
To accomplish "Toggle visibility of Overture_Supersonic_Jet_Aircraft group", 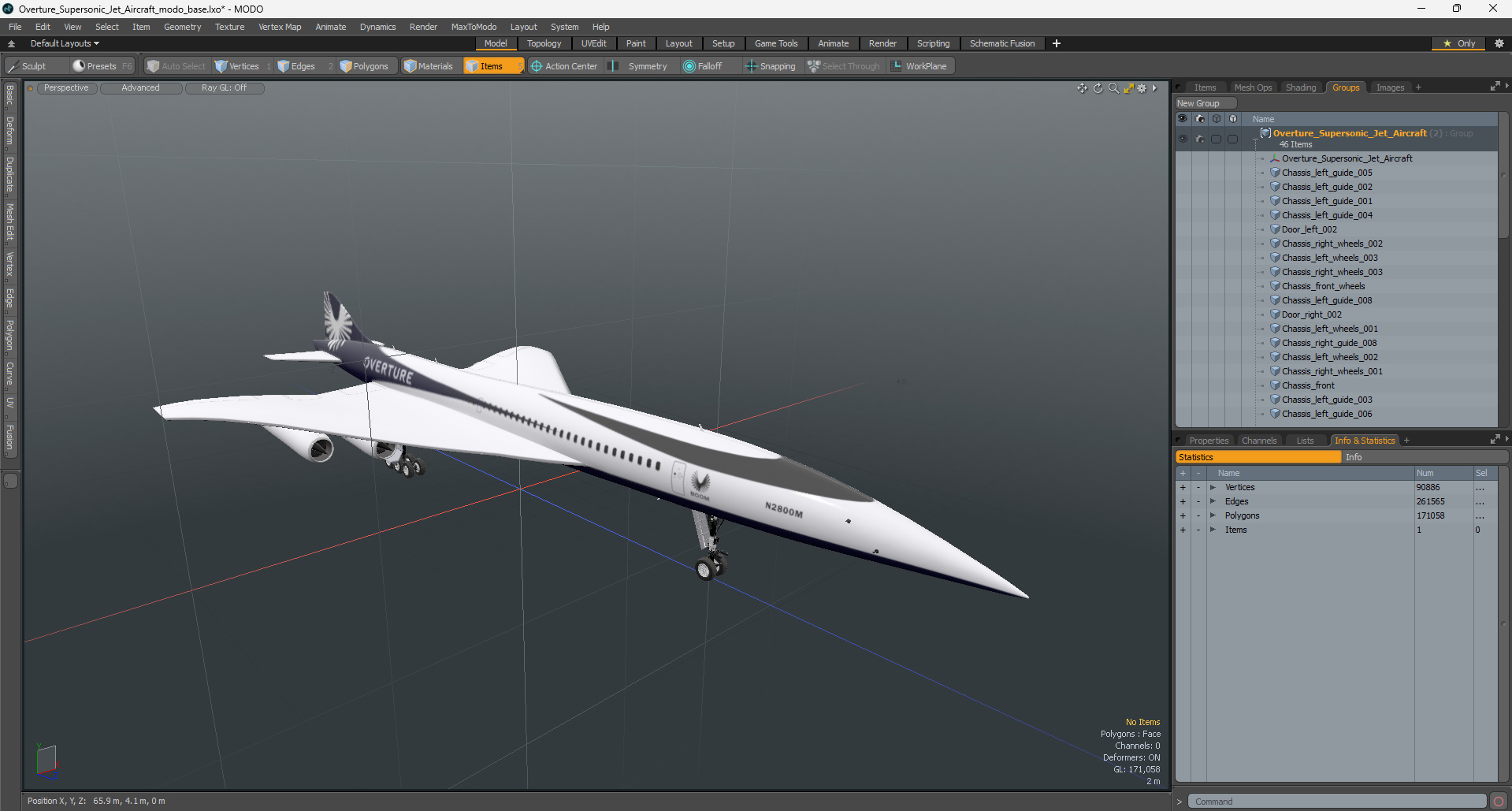I will click(1183, 139).
